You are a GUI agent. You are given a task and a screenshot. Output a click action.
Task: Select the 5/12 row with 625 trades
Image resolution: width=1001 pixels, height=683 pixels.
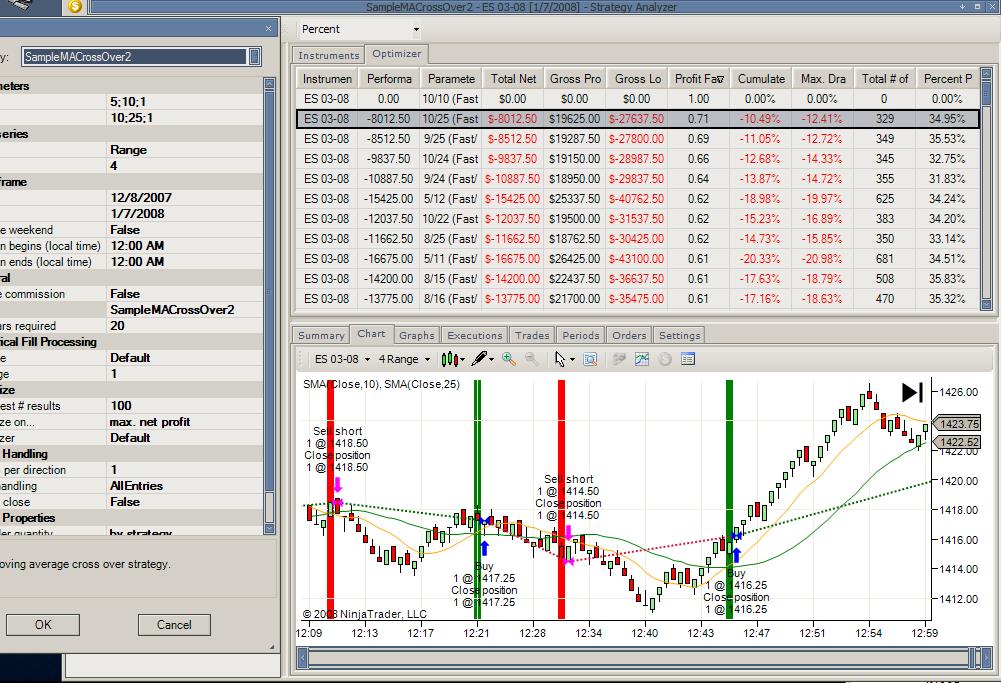pyautogui.click(x=638, y=199)
